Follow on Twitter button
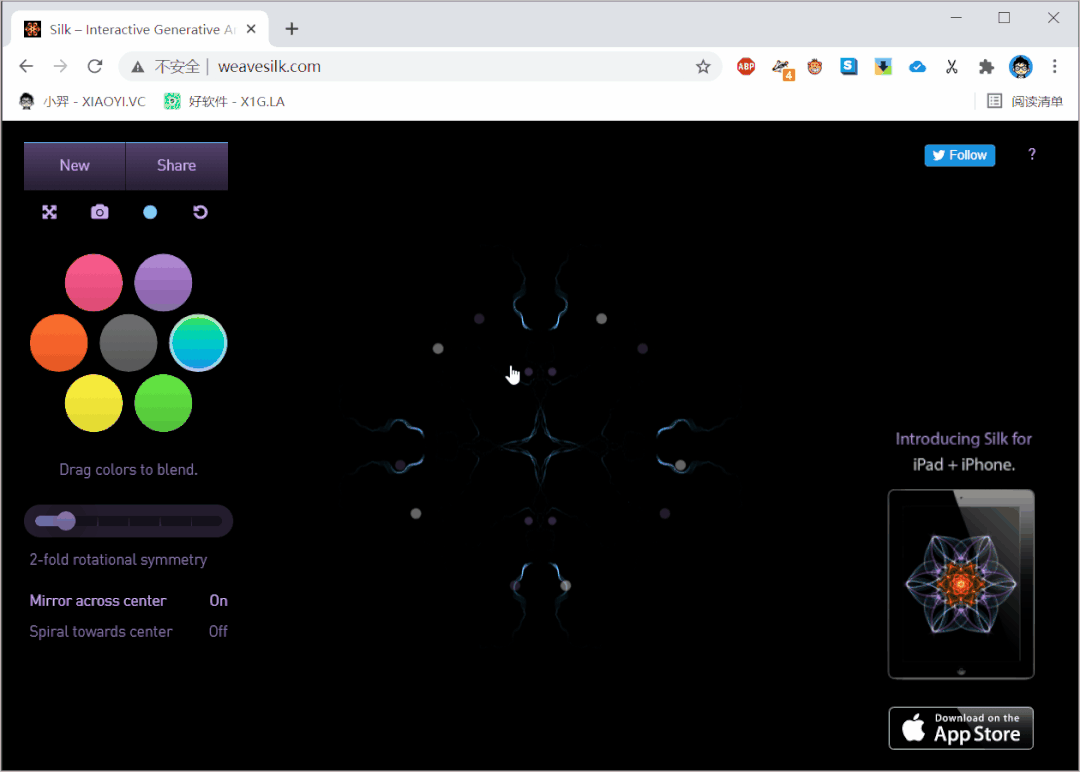 [x=959, y=155]
